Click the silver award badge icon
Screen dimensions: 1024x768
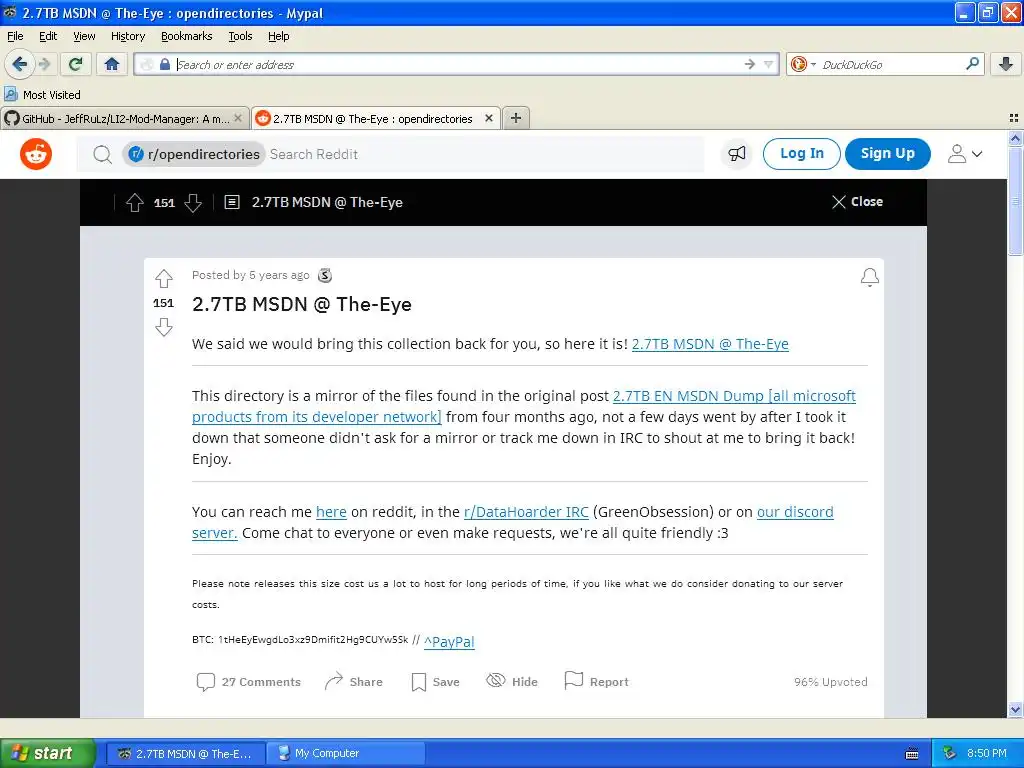pos(325,276)
